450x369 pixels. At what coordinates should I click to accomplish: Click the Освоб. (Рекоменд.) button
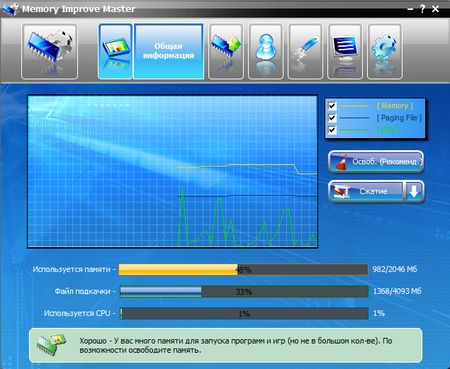(376, 162)
